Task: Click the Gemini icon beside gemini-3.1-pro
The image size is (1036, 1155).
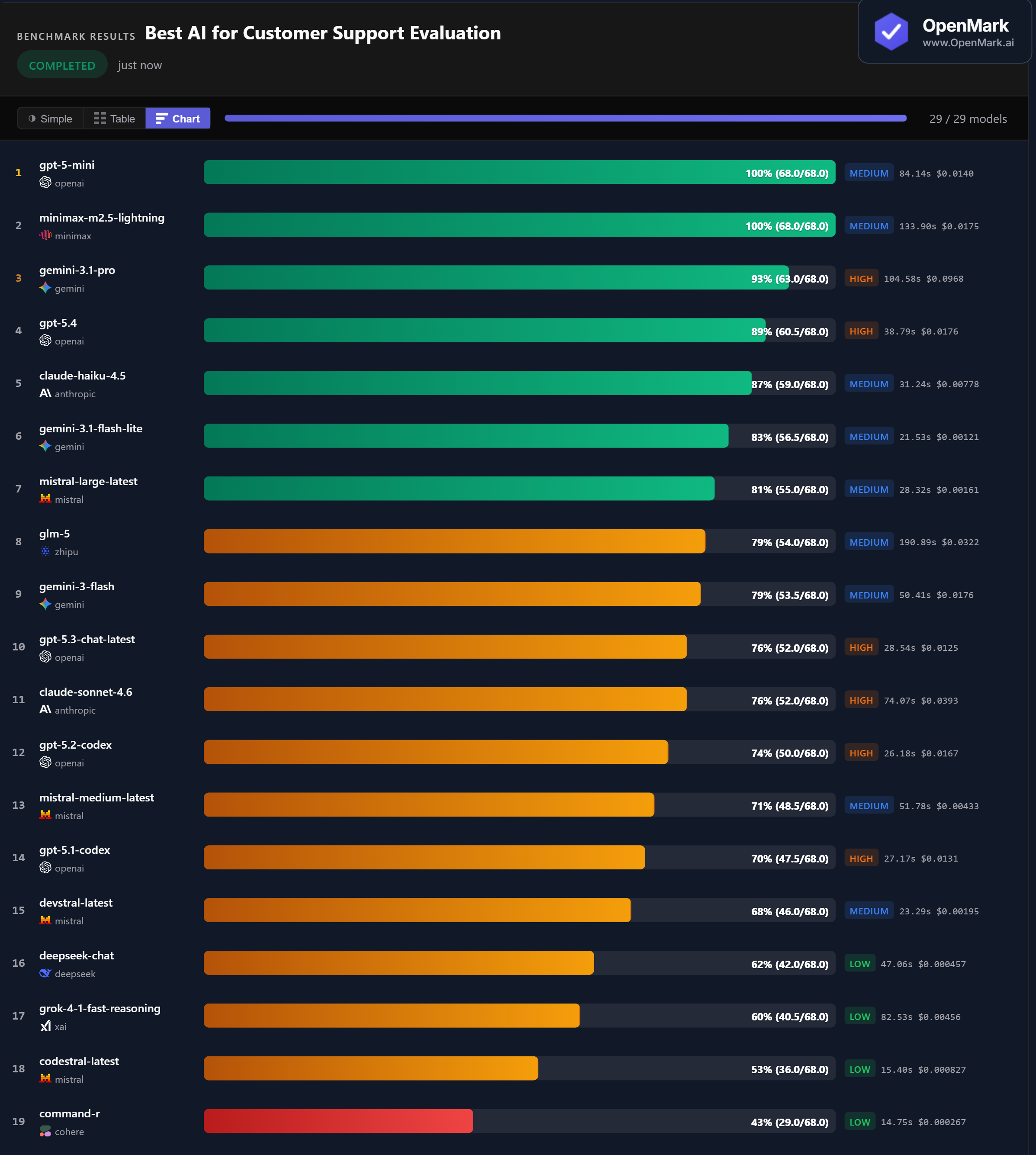Action: pyautogui.click(x=45, y=288)
